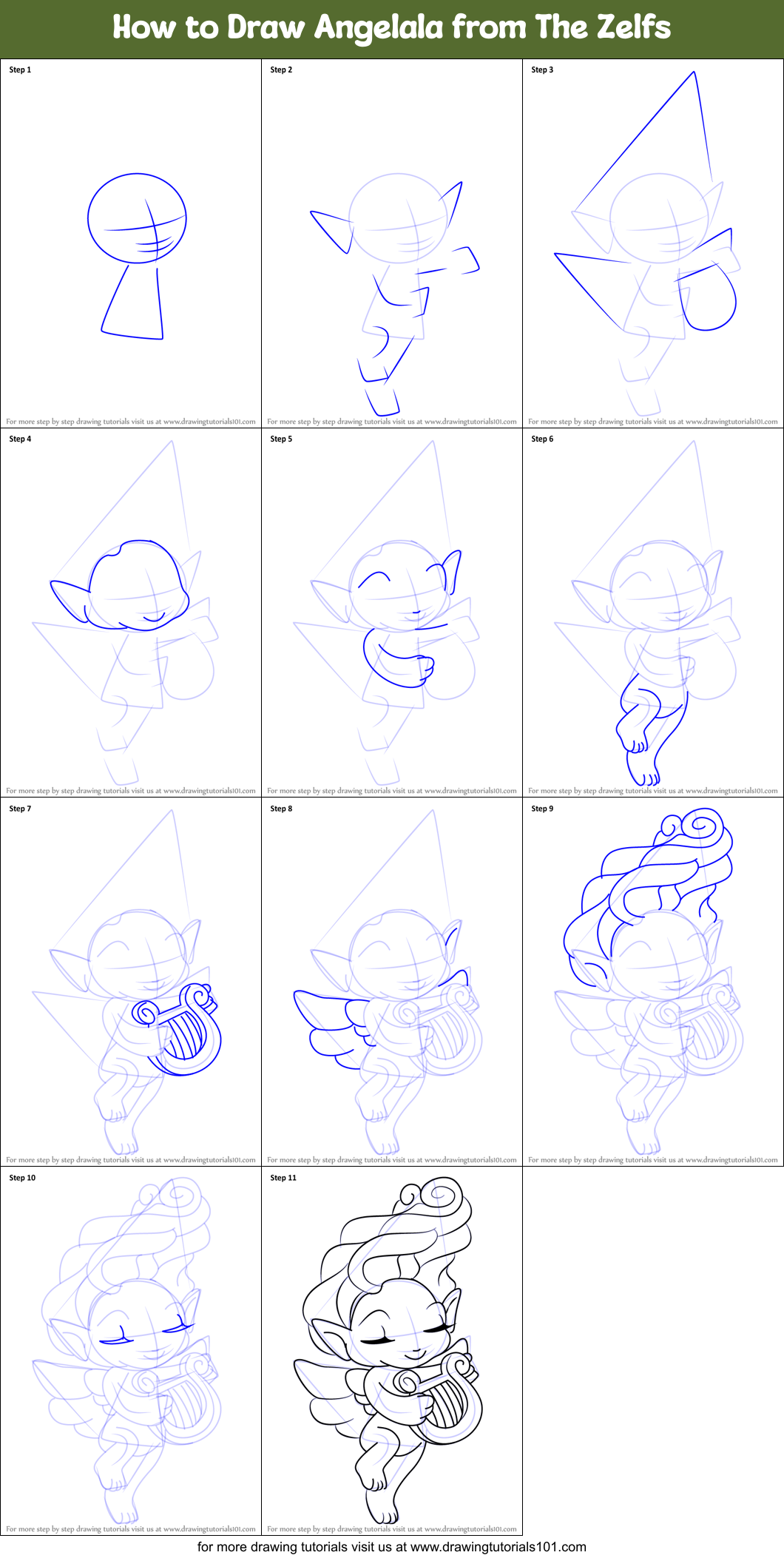
Task: Click the 'Step 4' label
Action: tap(20, 439)
